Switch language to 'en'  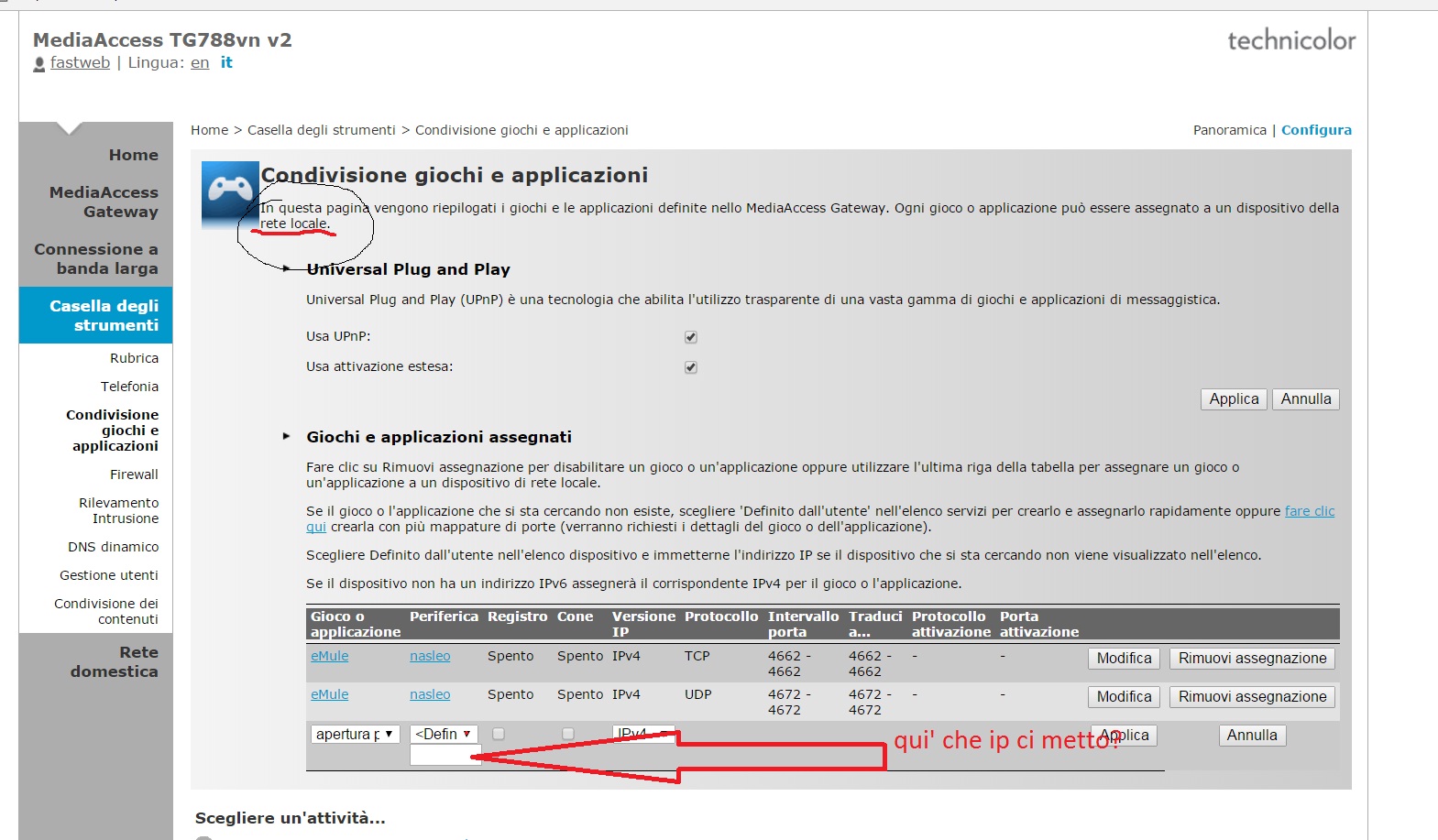click(200, 62)
